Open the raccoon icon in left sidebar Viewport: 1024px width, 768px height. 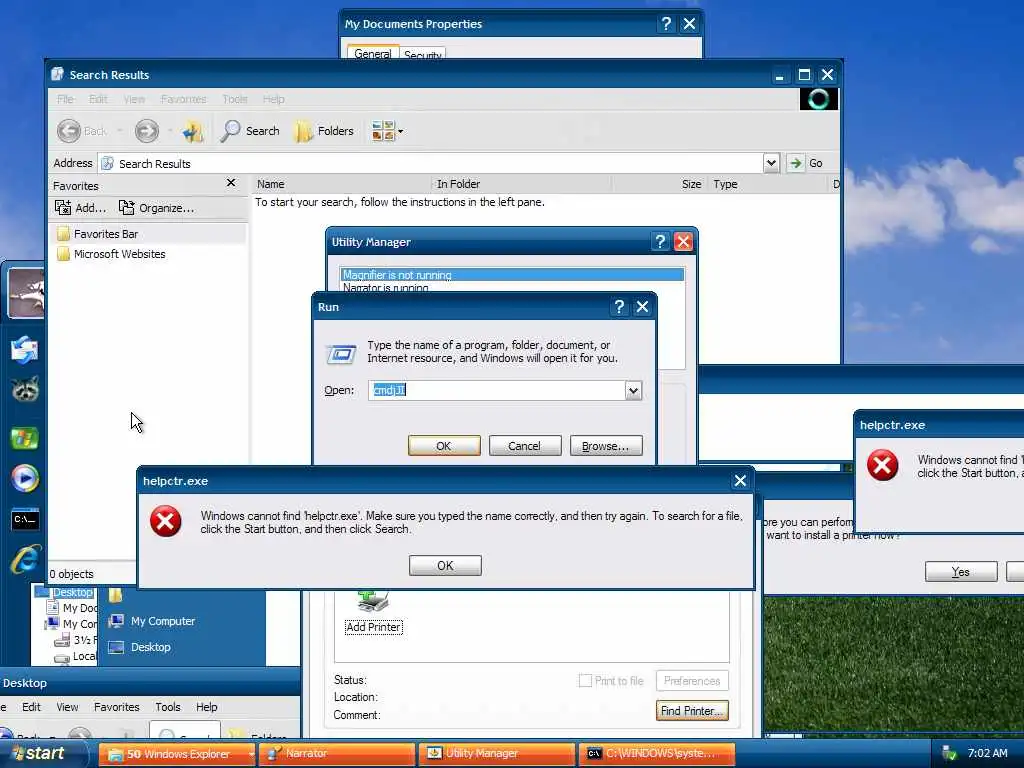click(x=25, y=389)
